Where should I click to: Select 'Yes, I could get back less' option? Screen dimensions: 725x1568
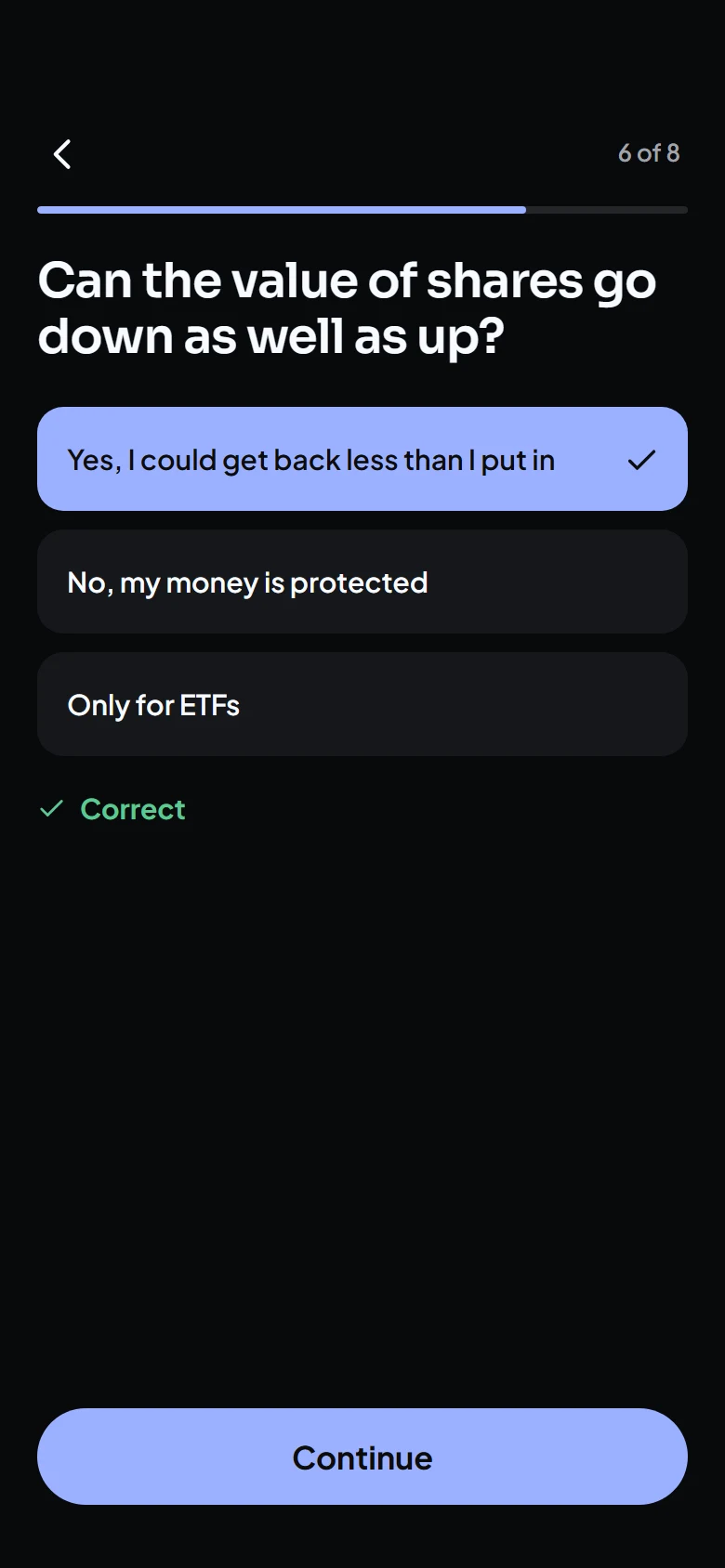(x=362, y=459)
